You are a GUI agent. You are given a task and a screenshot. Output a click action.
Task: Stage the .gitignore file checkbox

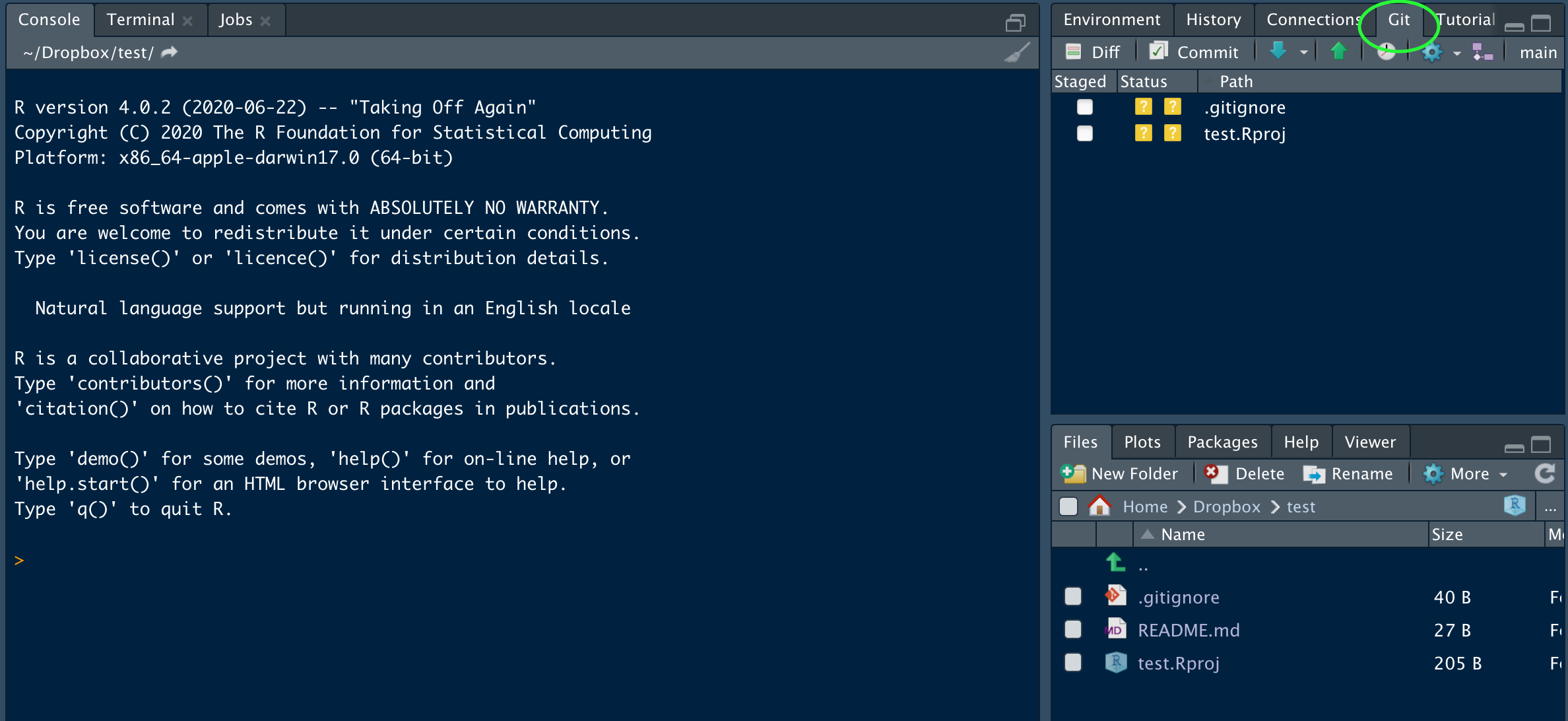tap(1084, 107)
